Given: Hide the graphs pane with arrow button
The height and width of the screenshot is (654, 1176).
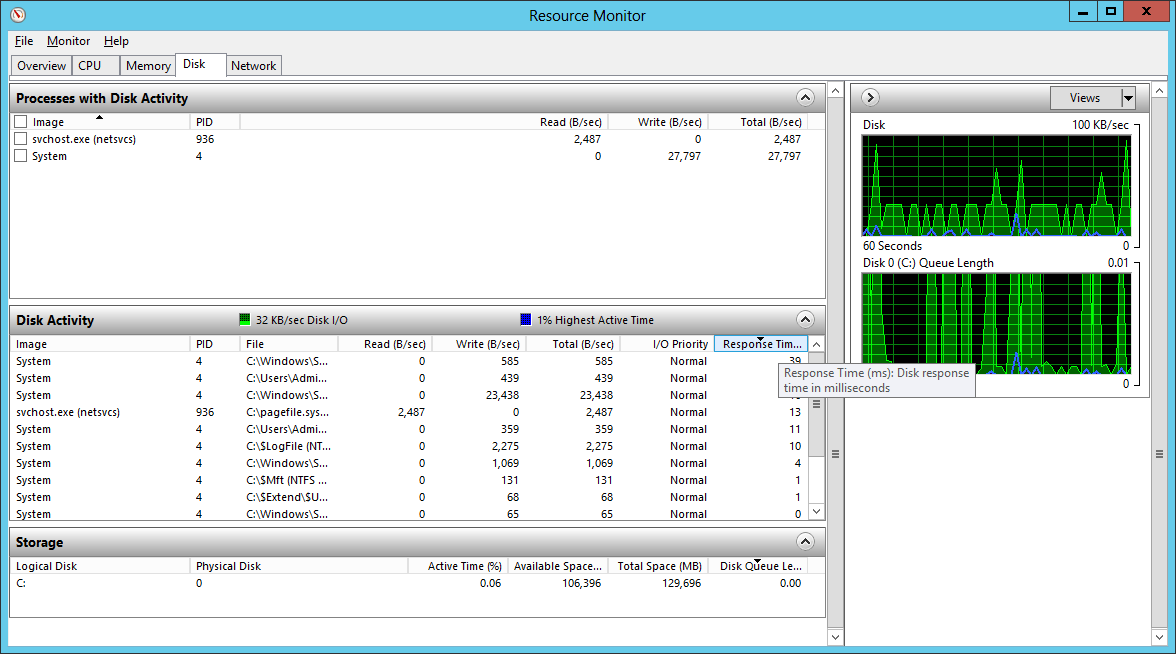Looking at the screenshot, I should [x=870, y=98].
